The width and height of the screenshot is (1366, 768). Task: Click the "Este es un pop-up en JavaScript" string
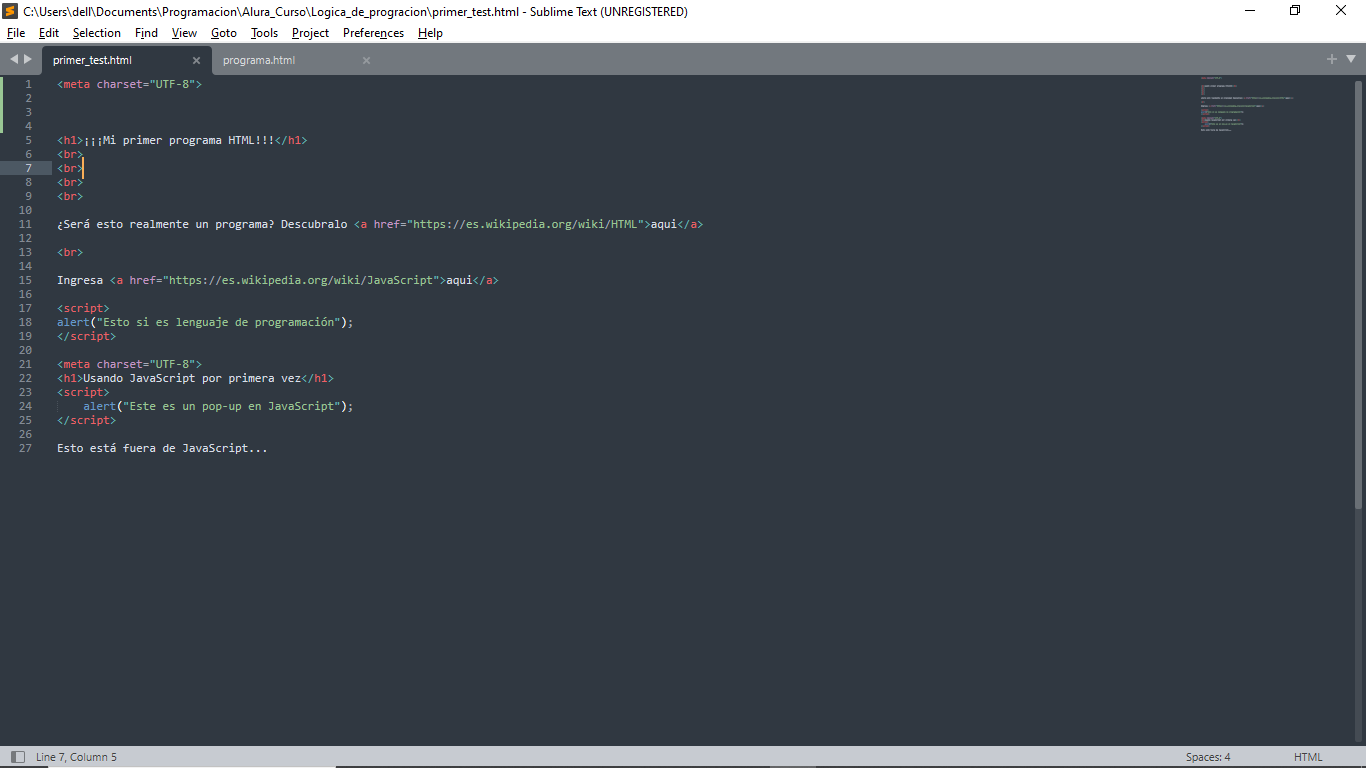[x=232, y=406]
